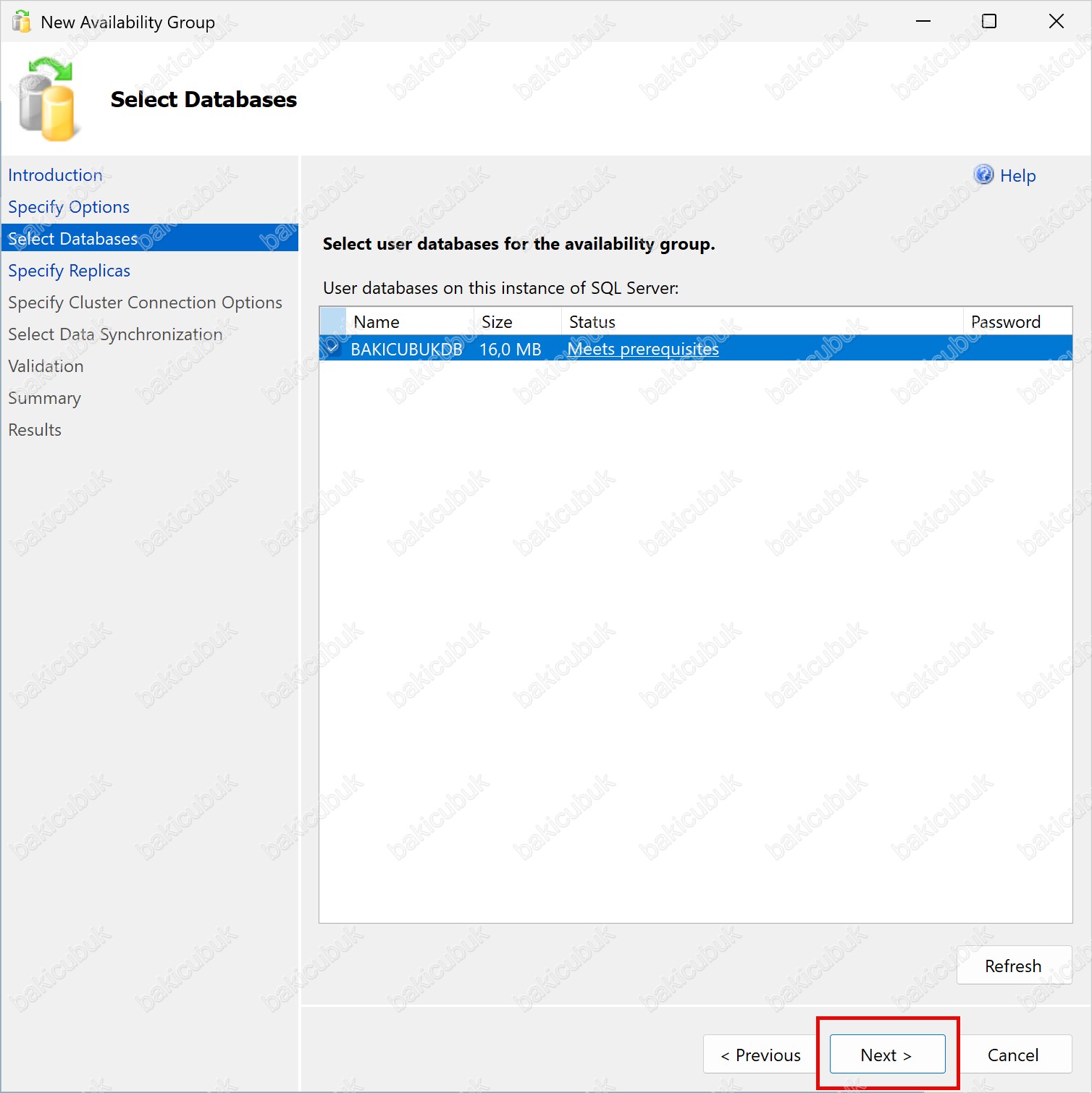
Task: Proceed with the Next button
Action: tap(887, 1055)
